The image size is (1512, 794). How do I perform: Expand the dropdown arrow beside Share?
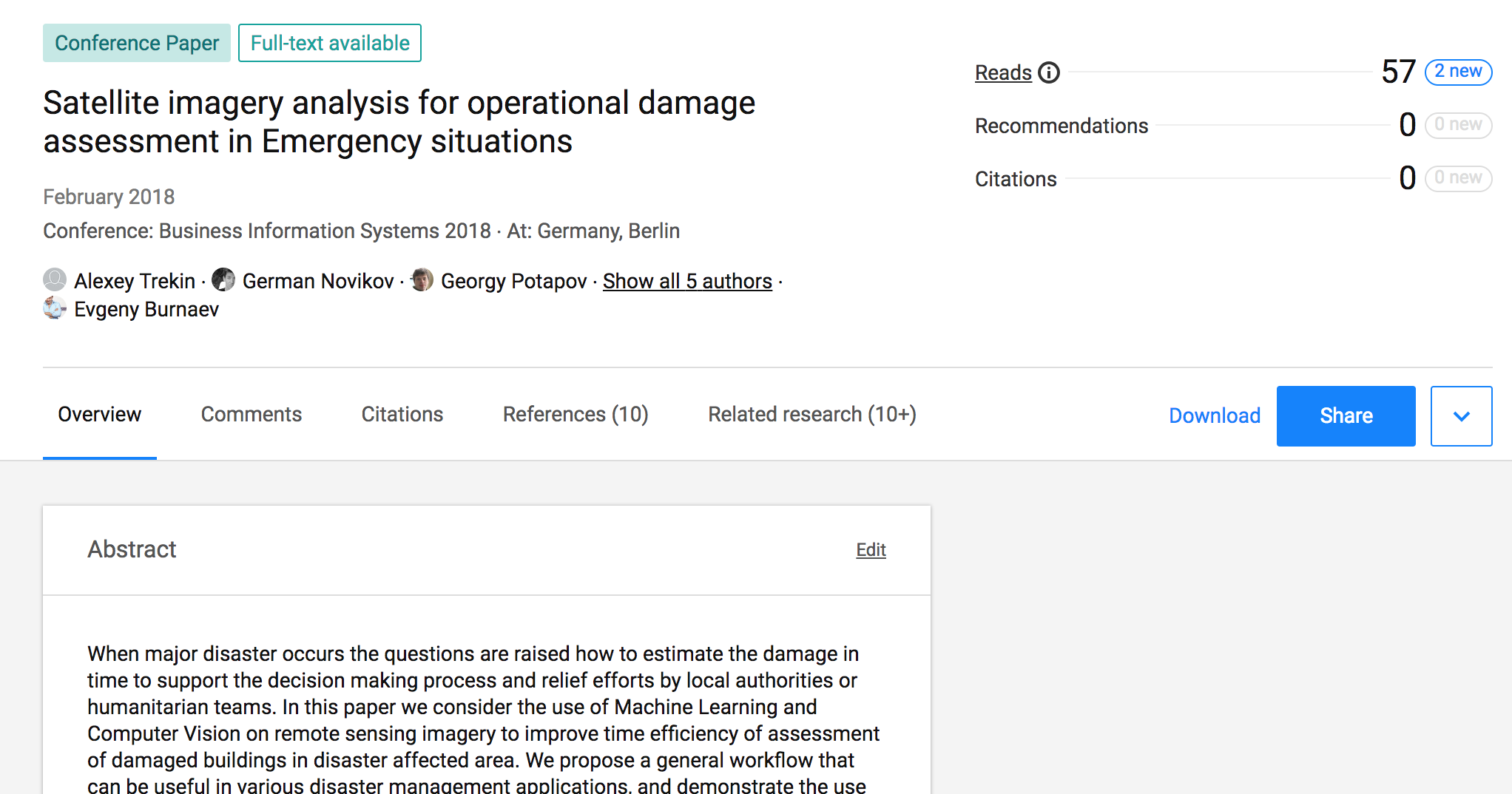coord(1460,416)
